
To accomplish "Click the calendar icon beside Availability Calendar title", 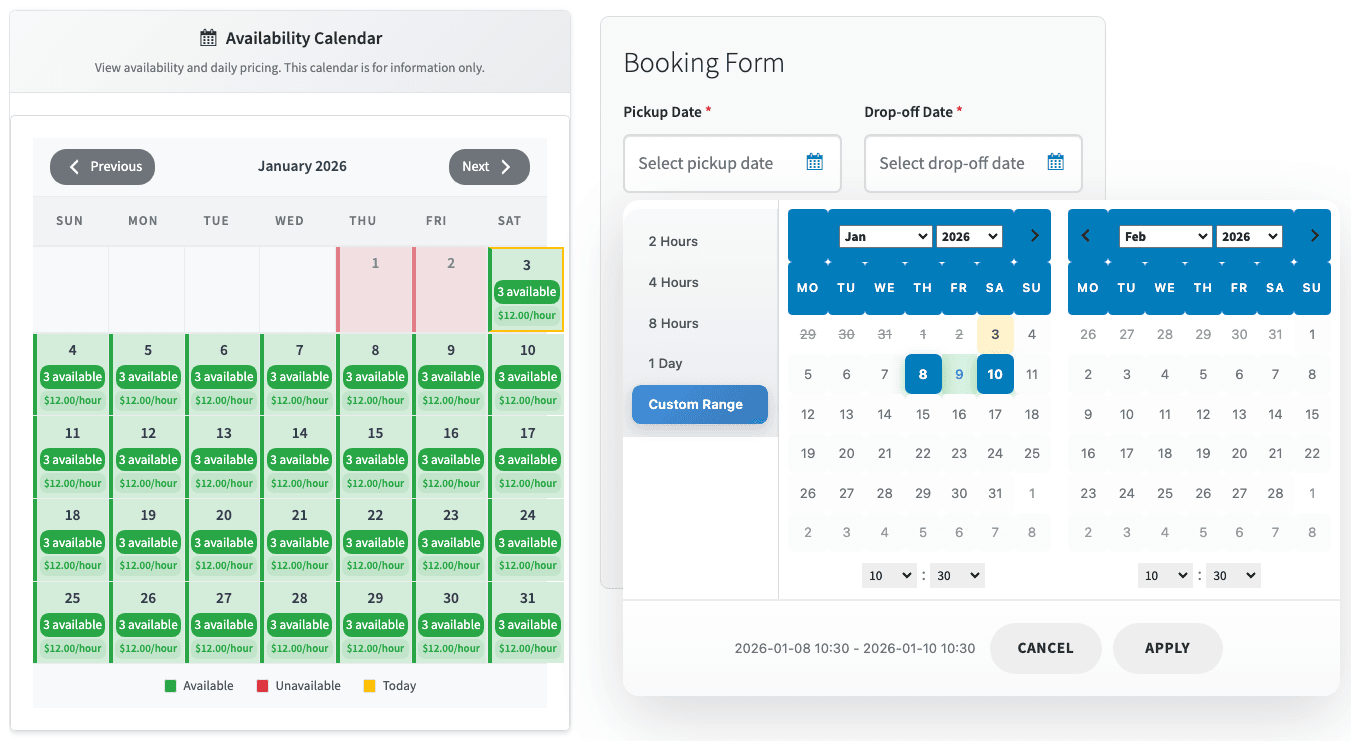I will click(x=208, y=36).
